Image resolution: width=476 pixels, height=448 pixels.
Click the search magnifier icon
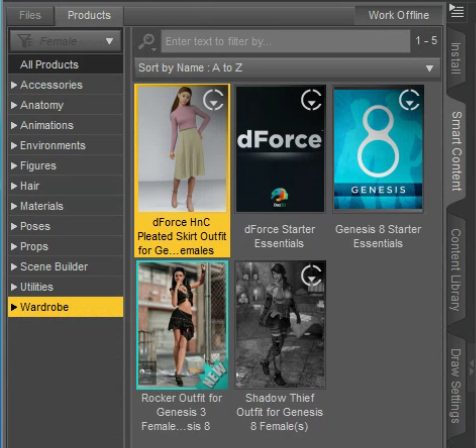(x=147, y=42)
